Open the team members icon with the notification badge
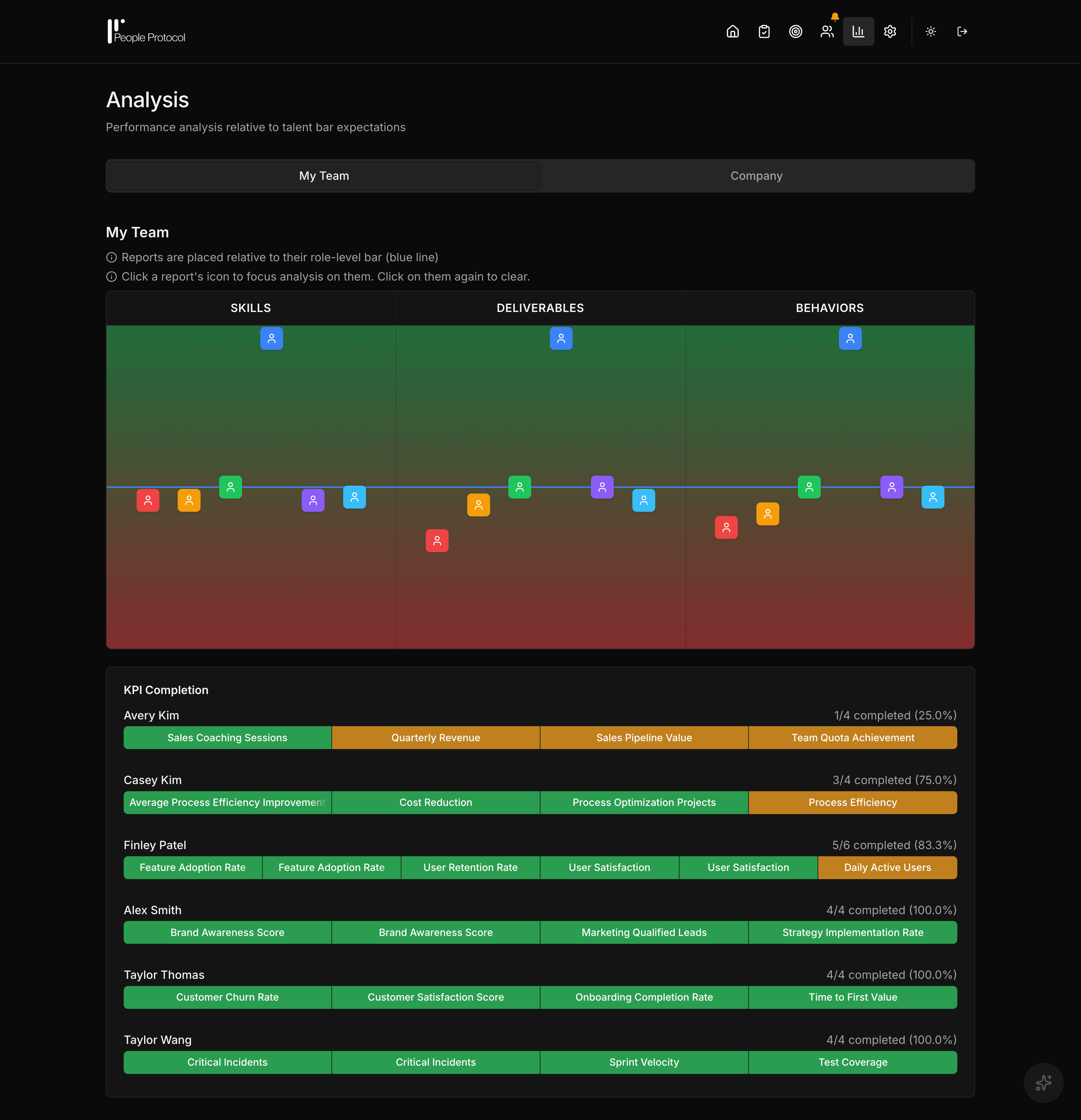Viewport: 1081px width, 1120px height. [x=826, y=31]
